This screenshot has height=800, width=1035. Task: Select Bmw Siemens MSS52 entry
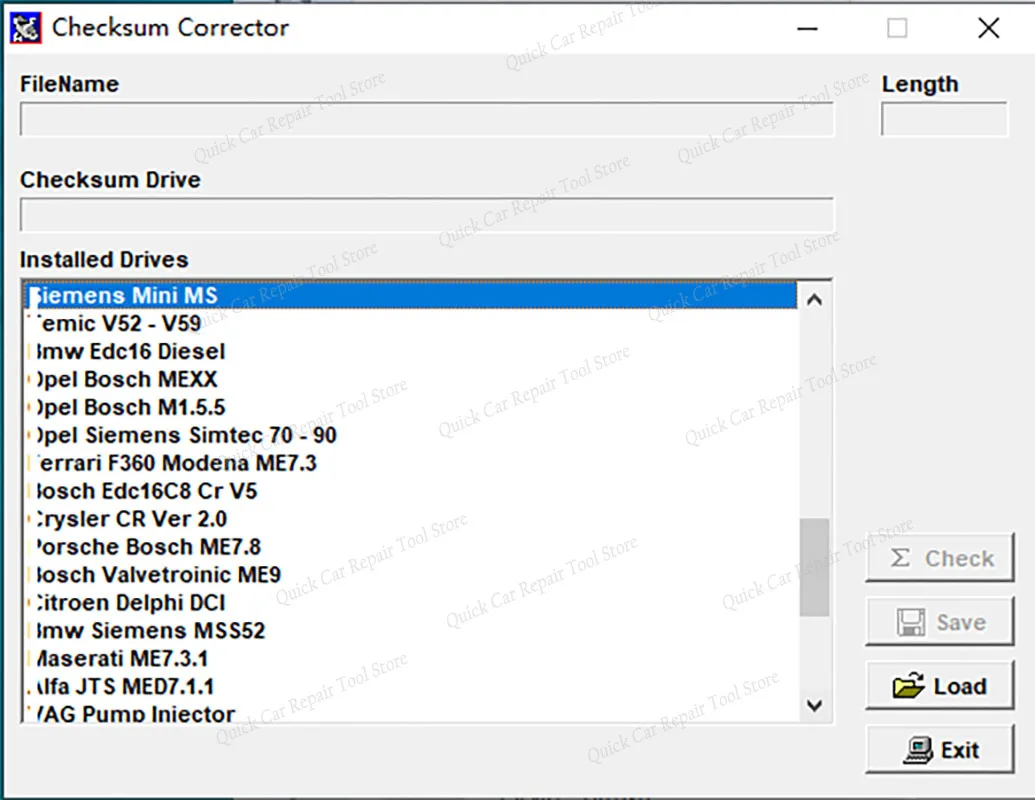[411, 631]
